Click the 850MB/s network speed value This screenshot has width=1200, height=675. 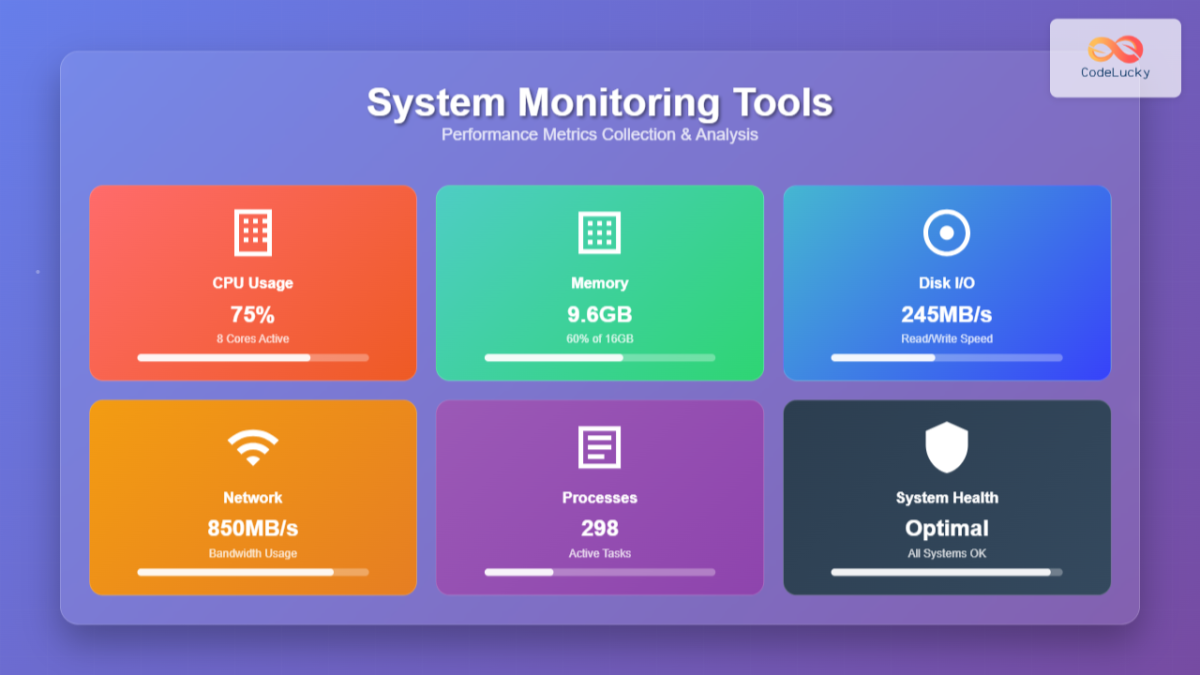point(253,528)
